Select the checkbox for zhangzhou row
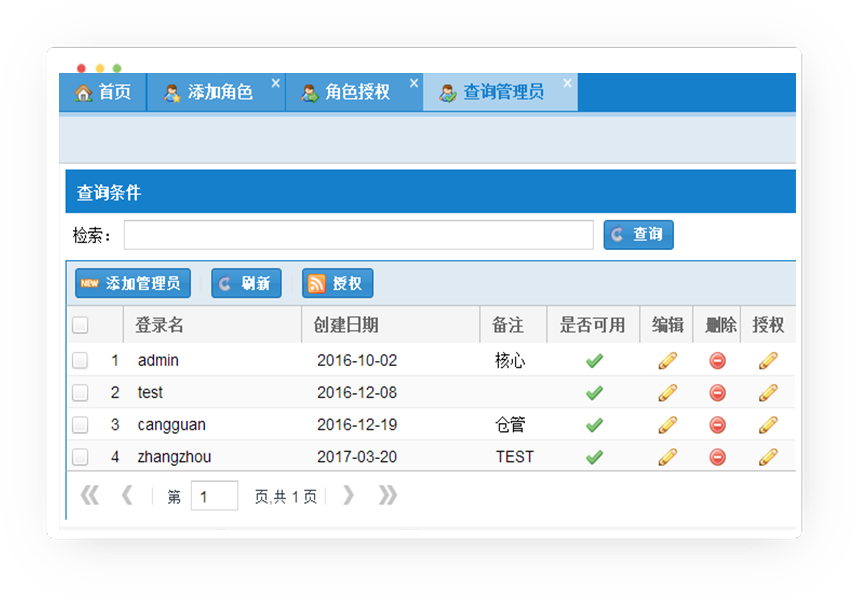Image resolution: width=855 pixels, height=600 pixels. click(80, 457)
